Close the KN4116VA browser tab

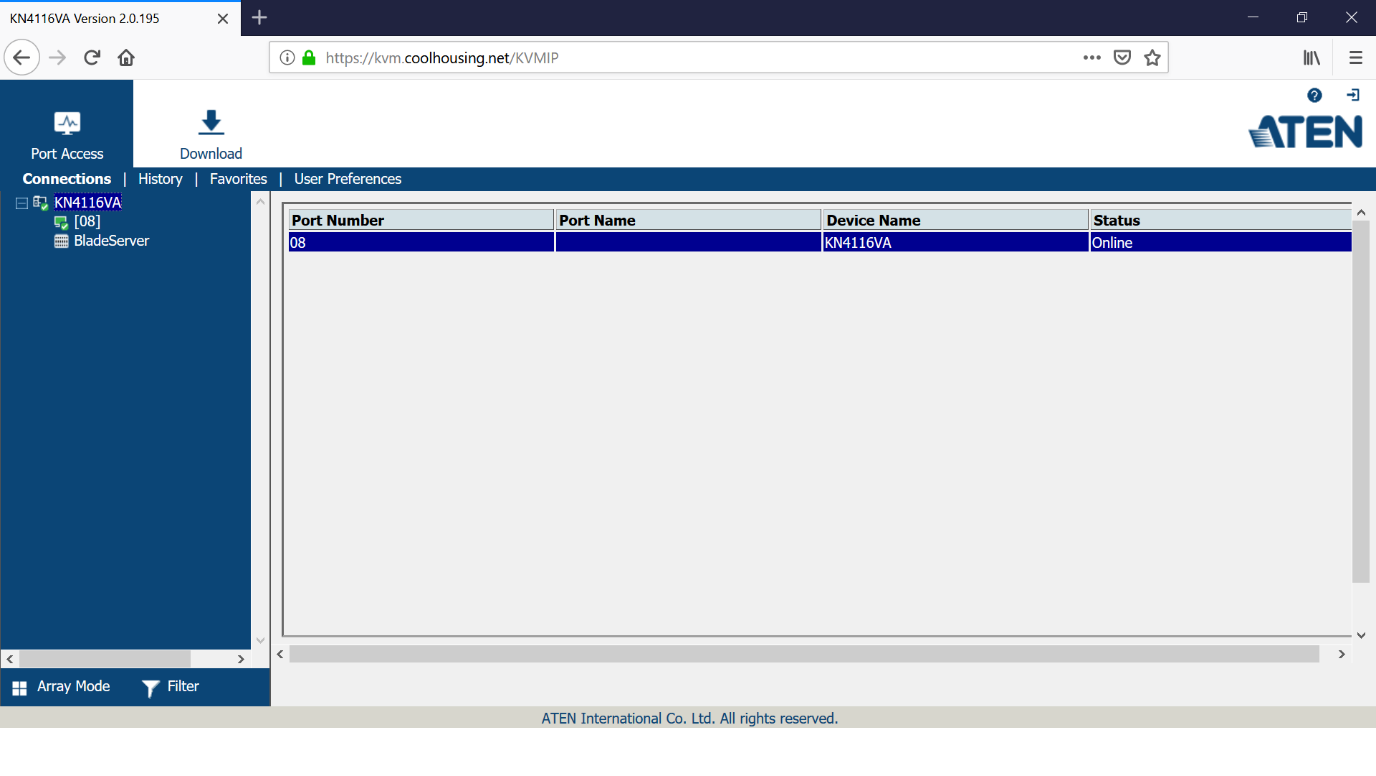click(x=223, y=18)
